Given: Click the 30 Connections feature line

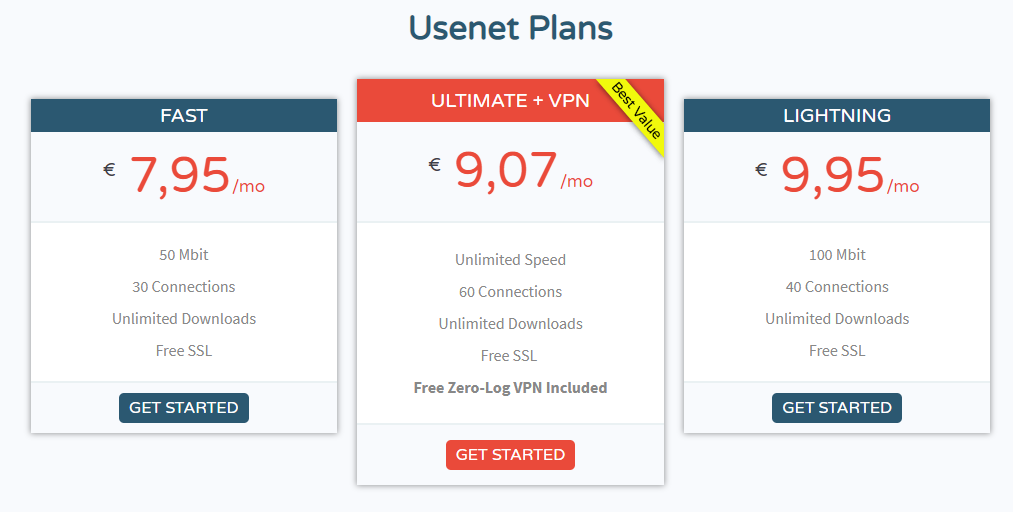Looking at the screenshot, I should tap(184, 287).
